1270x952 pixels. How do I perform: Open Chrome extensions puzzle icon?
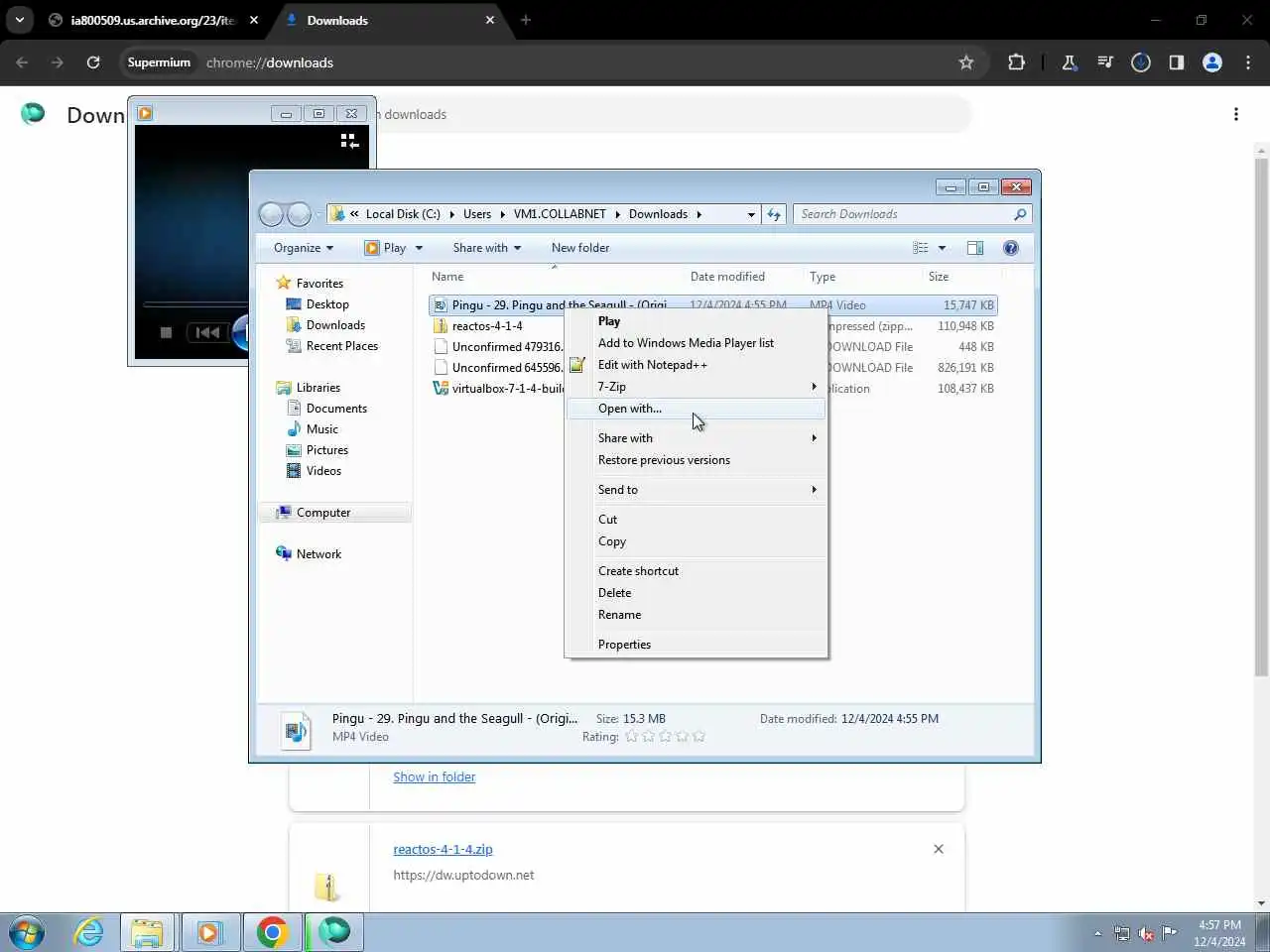(x=1016, y=62)
